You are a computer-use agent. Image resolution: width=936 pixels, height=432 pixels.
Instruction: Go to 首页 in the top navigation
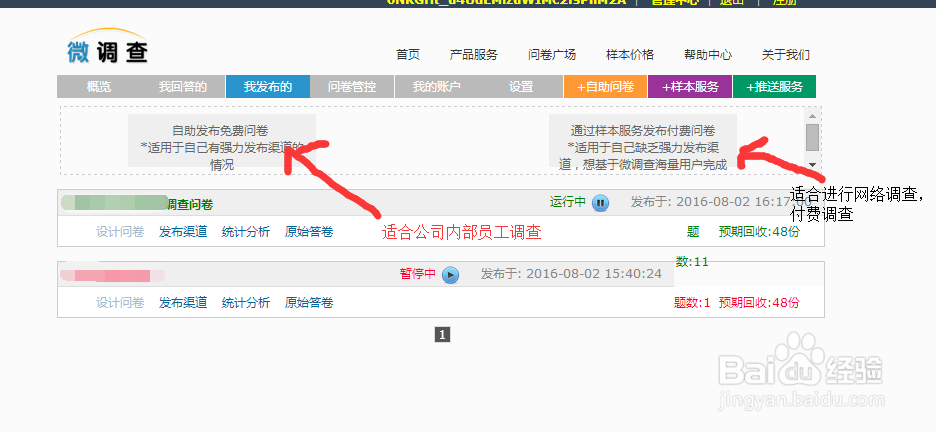(x=408, y=55)
